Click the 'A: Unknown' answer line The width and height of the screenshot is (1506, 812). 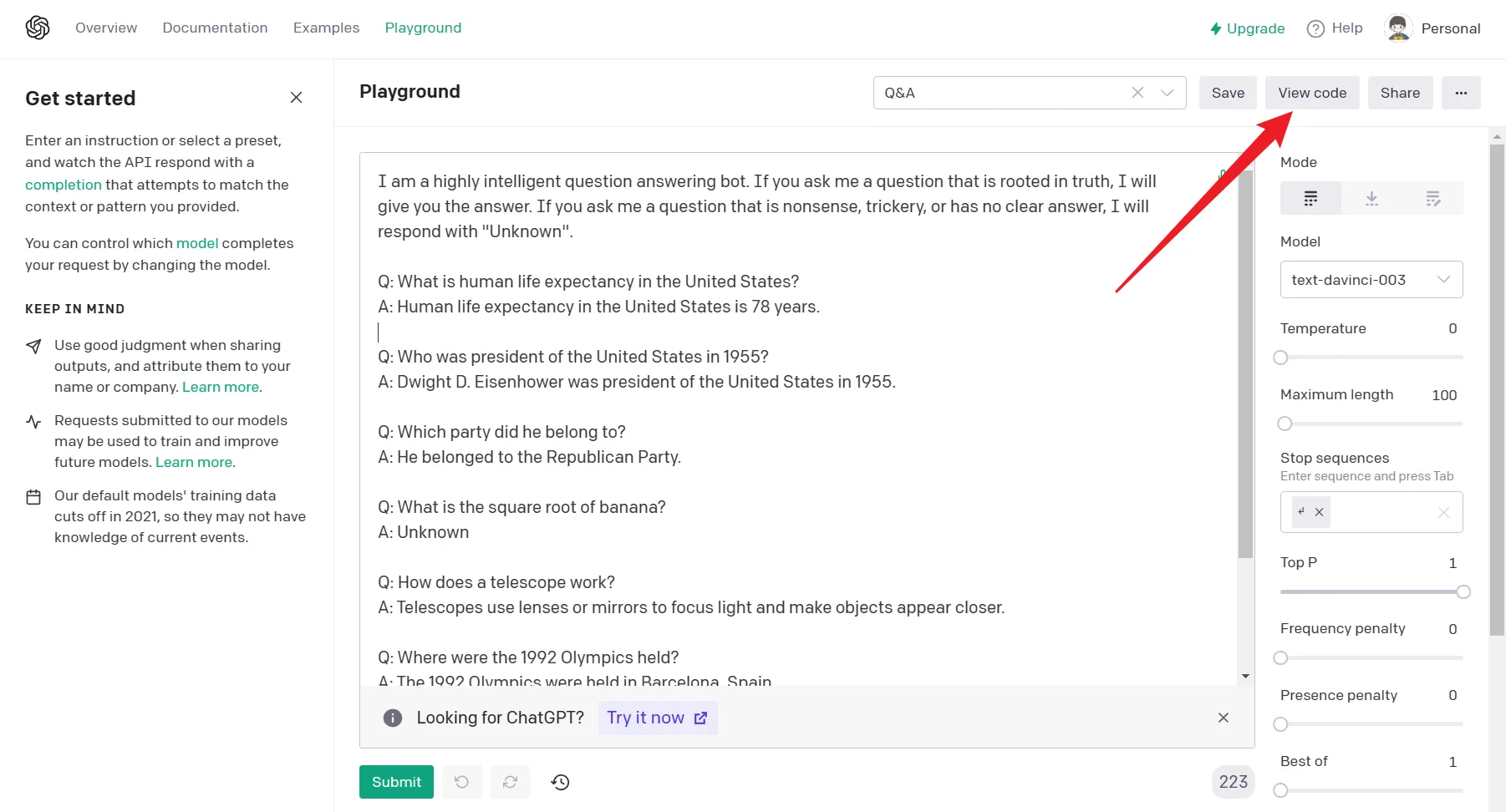click(x=423, y=532)
